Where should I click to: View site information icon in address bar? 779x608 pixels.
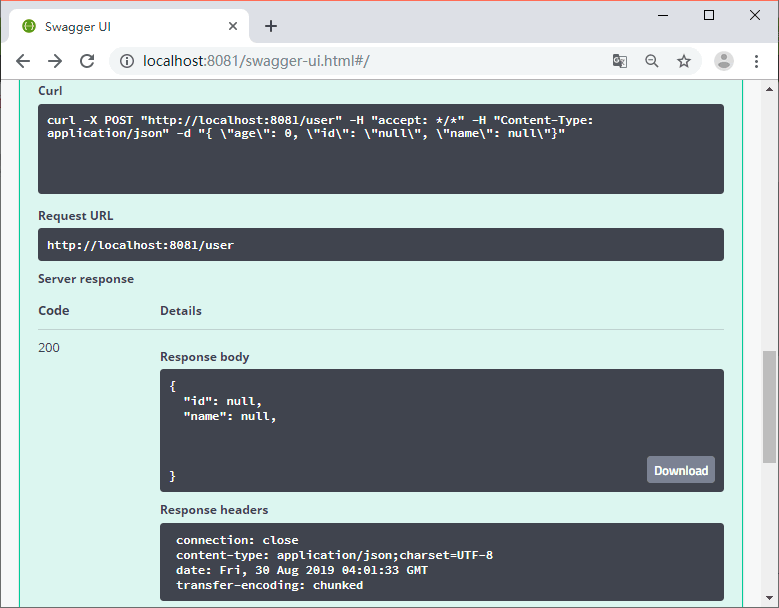[127, 61]
